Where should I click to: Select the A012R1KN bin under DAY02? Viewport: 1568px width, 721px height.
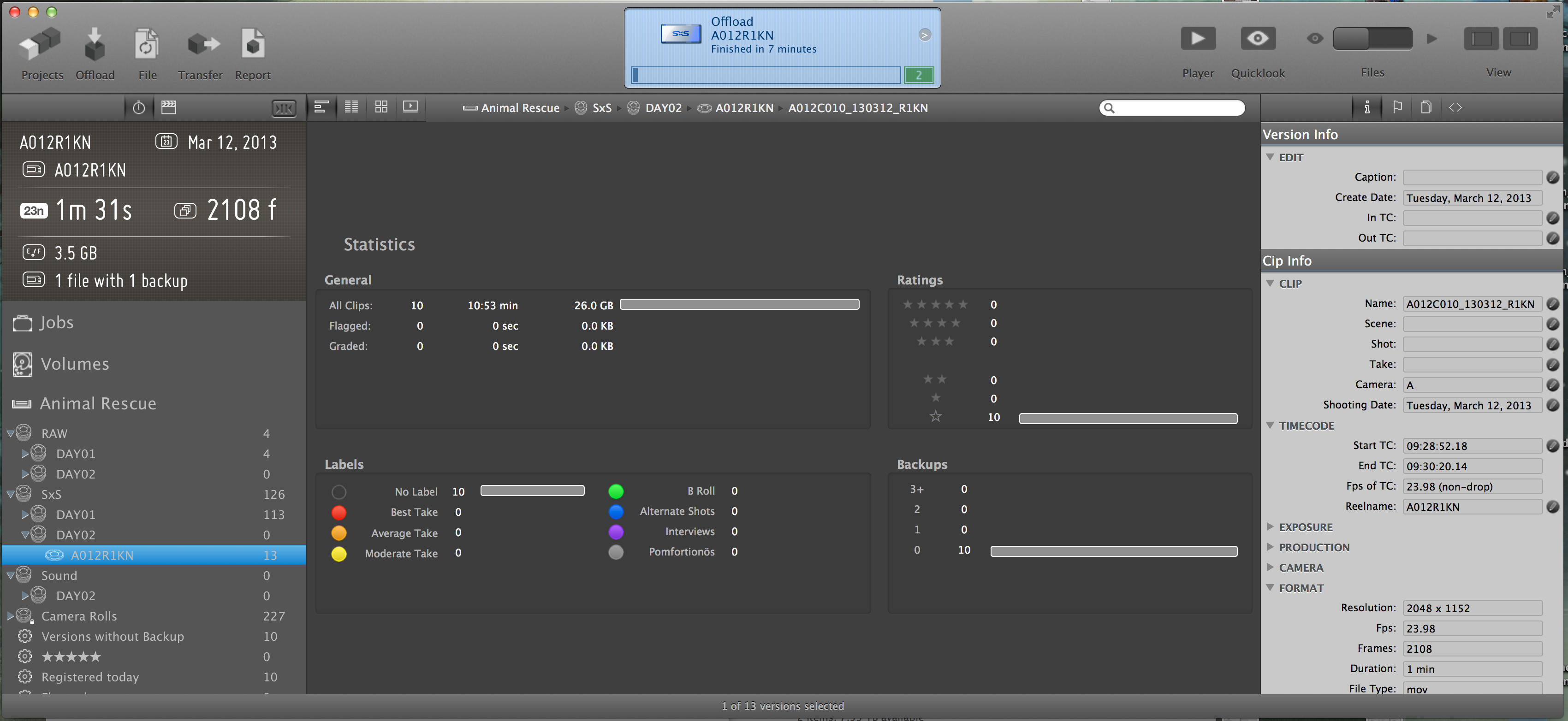[102, 555]
